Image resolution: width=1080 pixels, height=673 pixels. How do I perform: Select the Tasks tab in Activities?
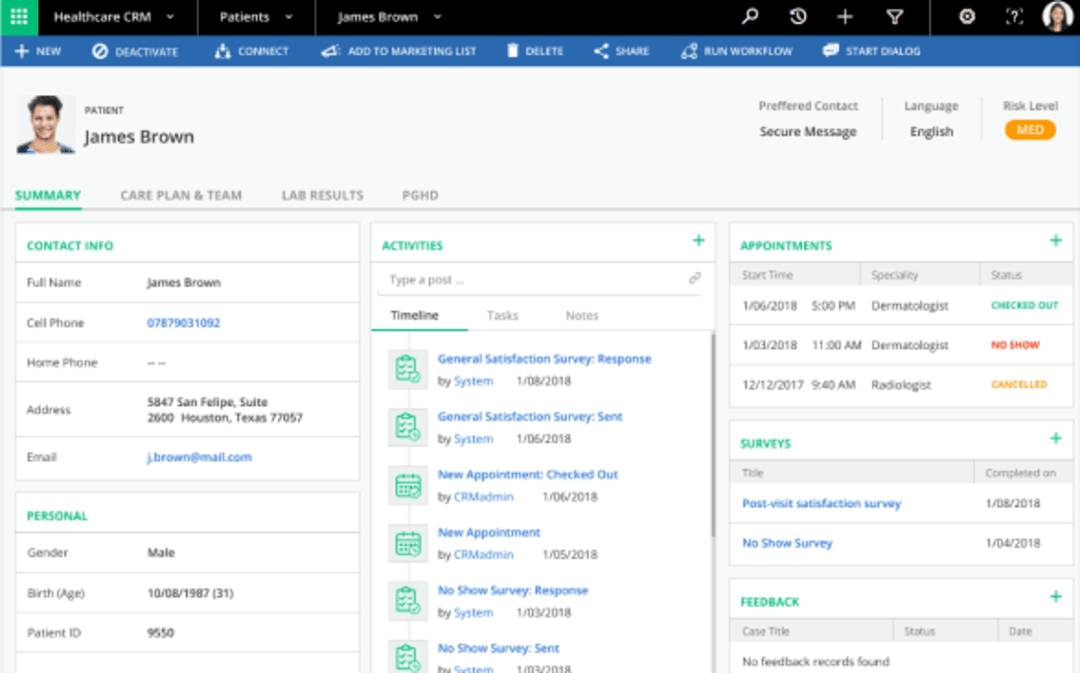(502, 316)
